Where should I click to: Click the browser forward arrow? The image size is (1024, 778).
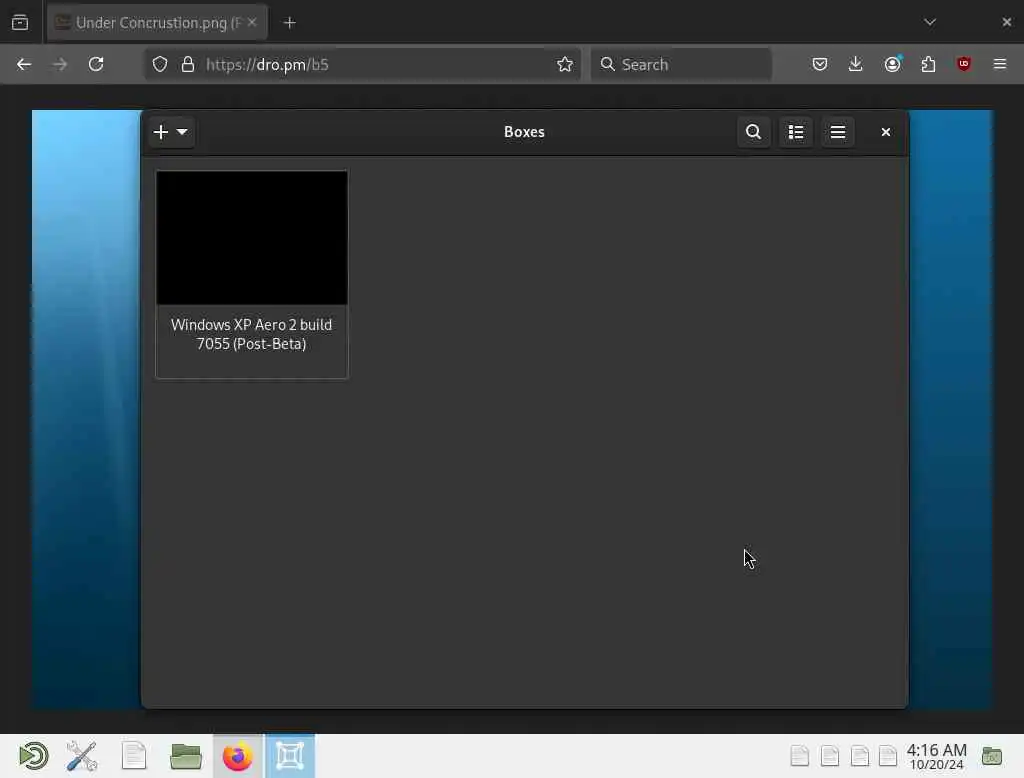pyautogui.click(x=59, y=64)
